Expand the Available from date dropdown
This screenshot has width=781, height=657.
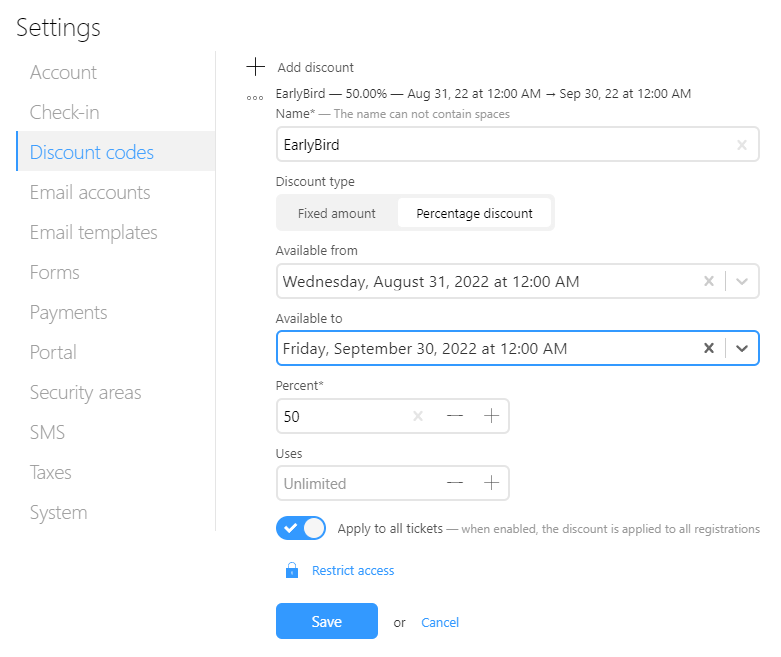[x=741, y=282]
